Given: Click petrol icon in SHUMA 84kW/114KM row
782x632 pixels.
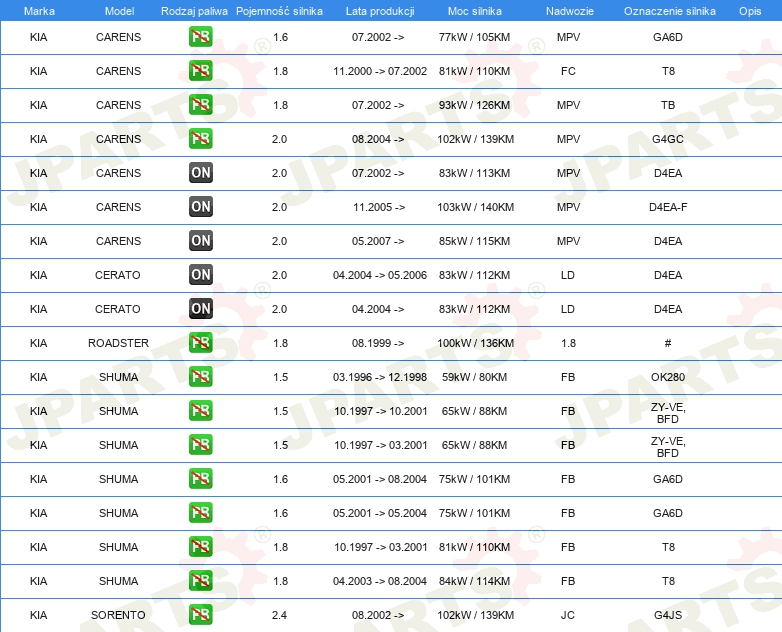Looking at the screenshot, I should [x=200, y=581].
